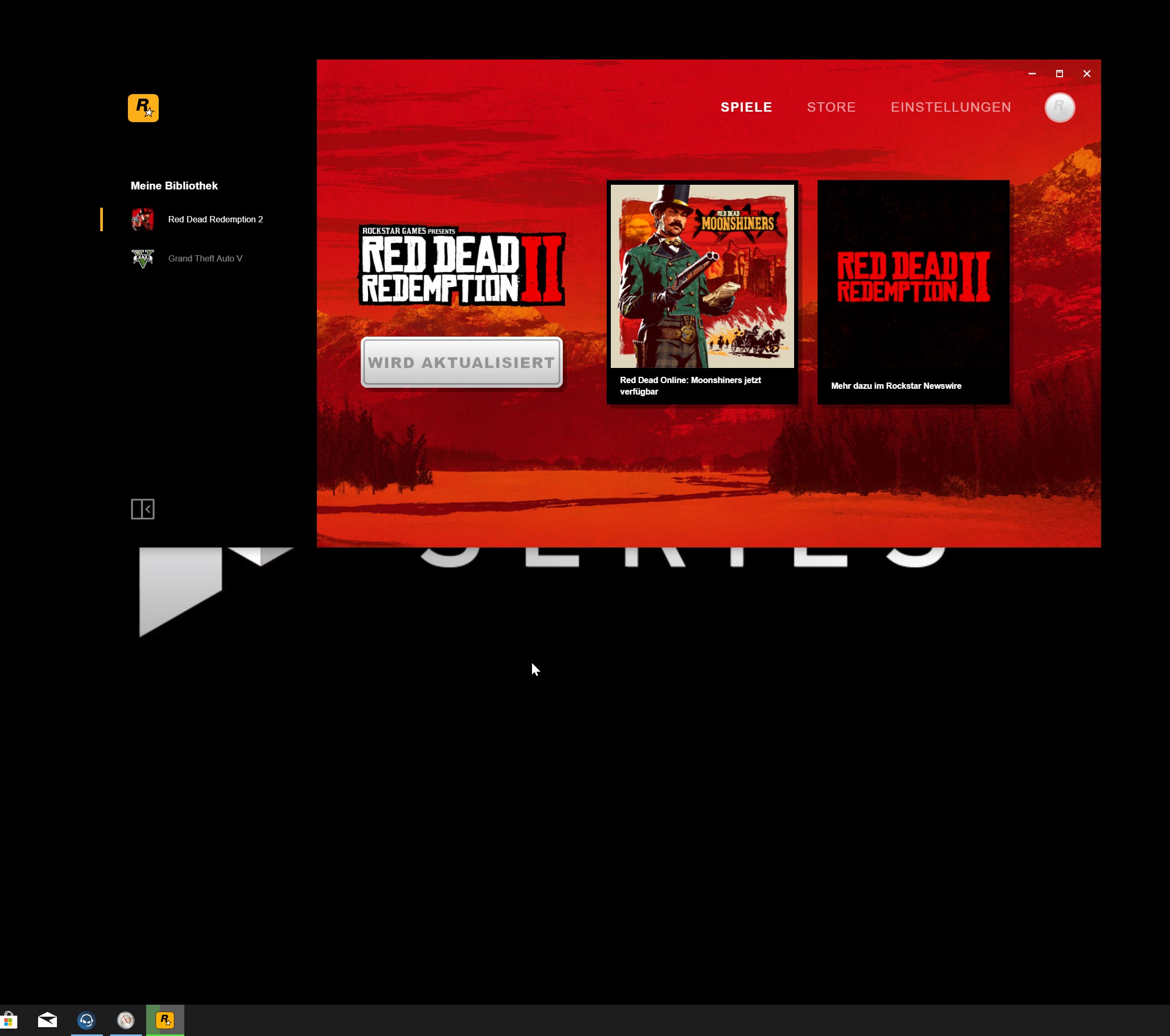Click the Red Dead Redemption II title logo
Viewport: 1170px width, 1036px height.
tap(462, 266)
